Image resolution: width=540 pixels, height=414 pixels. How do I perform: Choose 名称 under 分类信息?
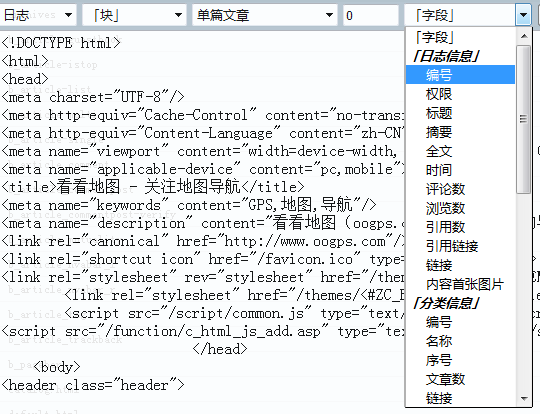click(x=460, y=341)
